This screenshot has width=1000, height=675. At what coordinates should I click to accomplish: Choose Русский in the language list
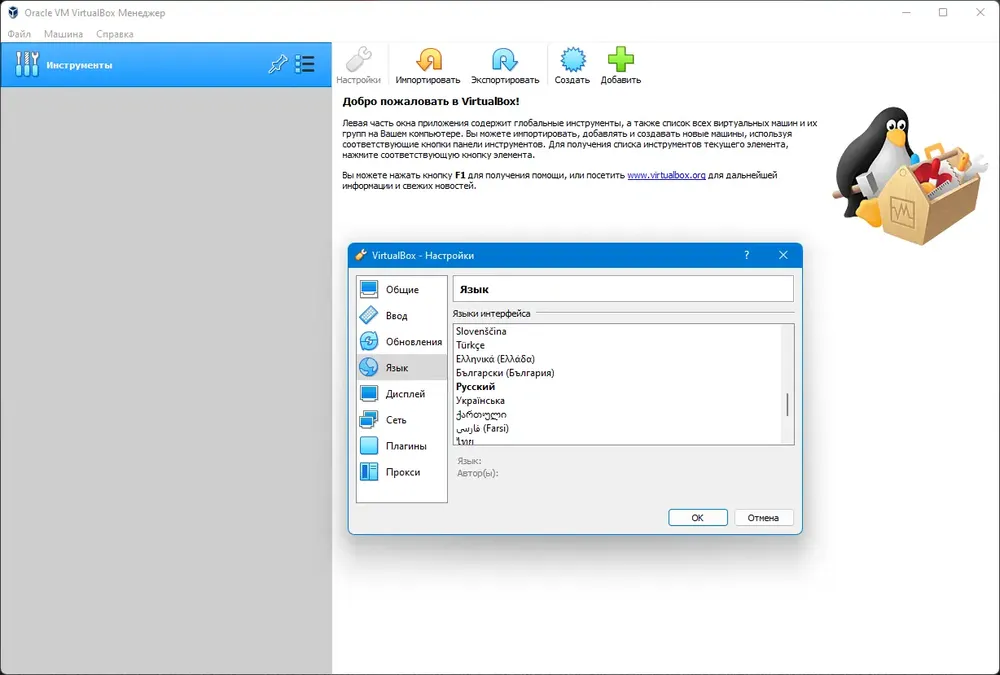(x=617, y=387)
